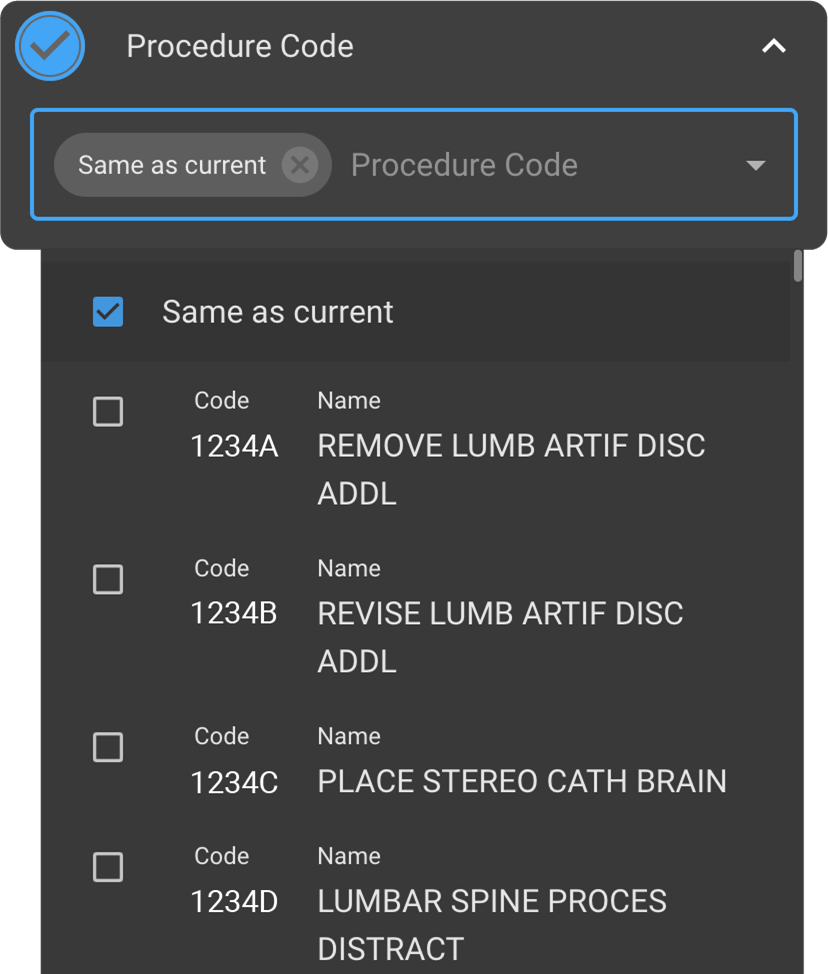Viewport: 828px width, 974px height.
Task: Click the 'Procedure Code' section header title
Action: click(240, 46)
